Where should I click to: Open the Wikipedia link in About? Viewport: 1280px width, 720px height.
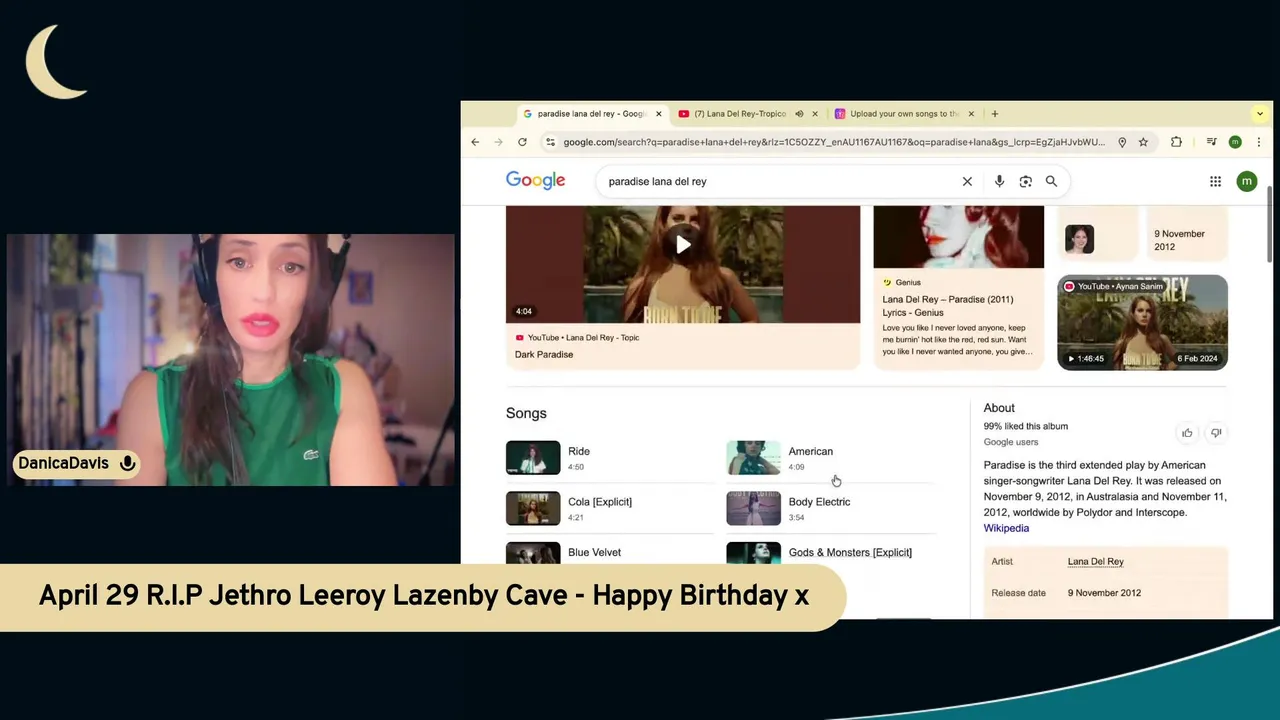(1006, 528)
